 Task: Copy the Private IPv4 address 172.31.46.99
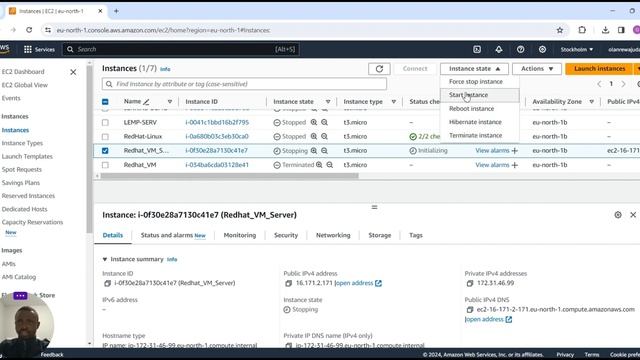pos(470,283)
